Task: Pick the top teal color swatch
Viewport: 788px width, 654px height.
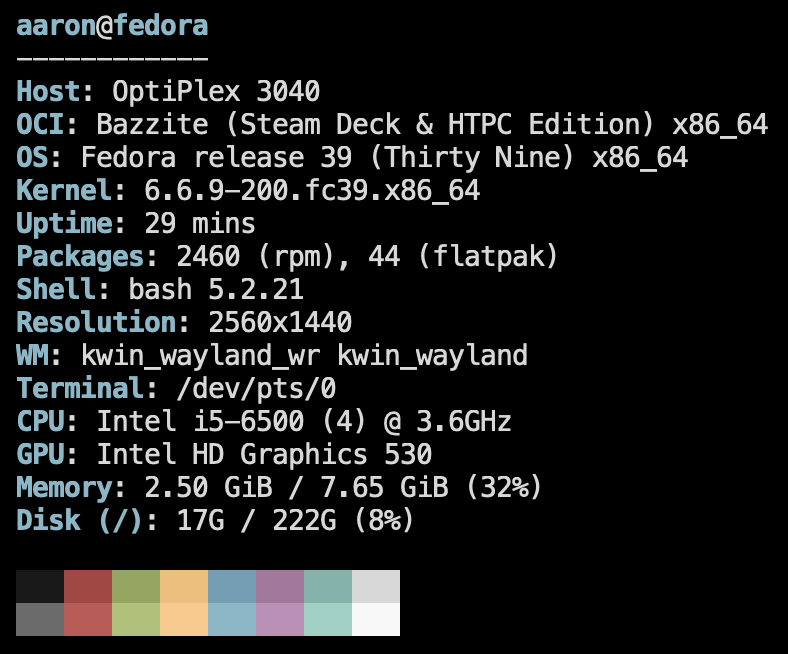Action: 328,586
